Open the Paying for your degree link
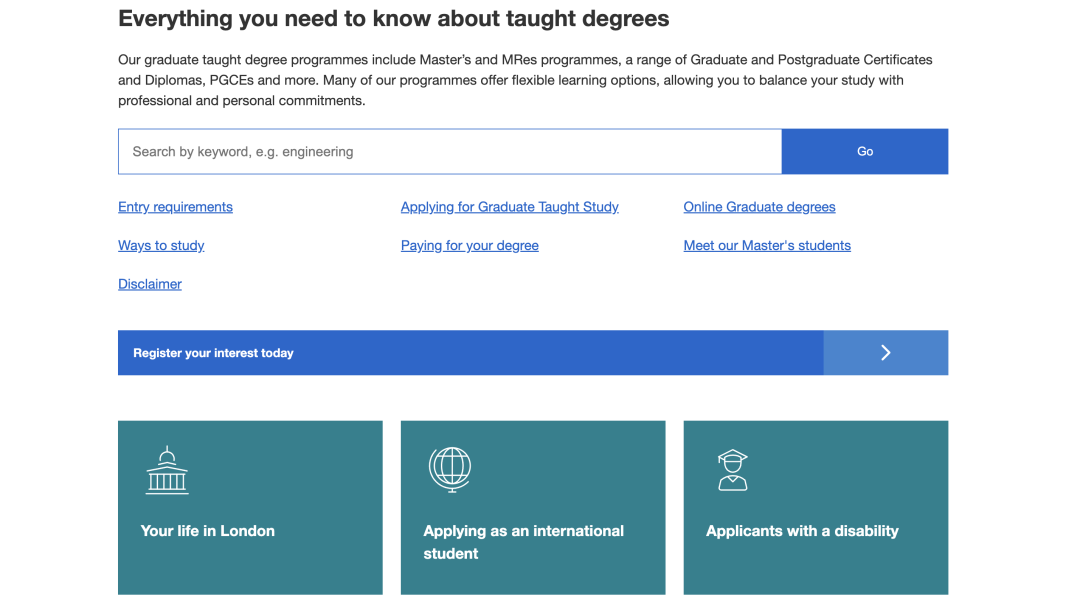 470,245
